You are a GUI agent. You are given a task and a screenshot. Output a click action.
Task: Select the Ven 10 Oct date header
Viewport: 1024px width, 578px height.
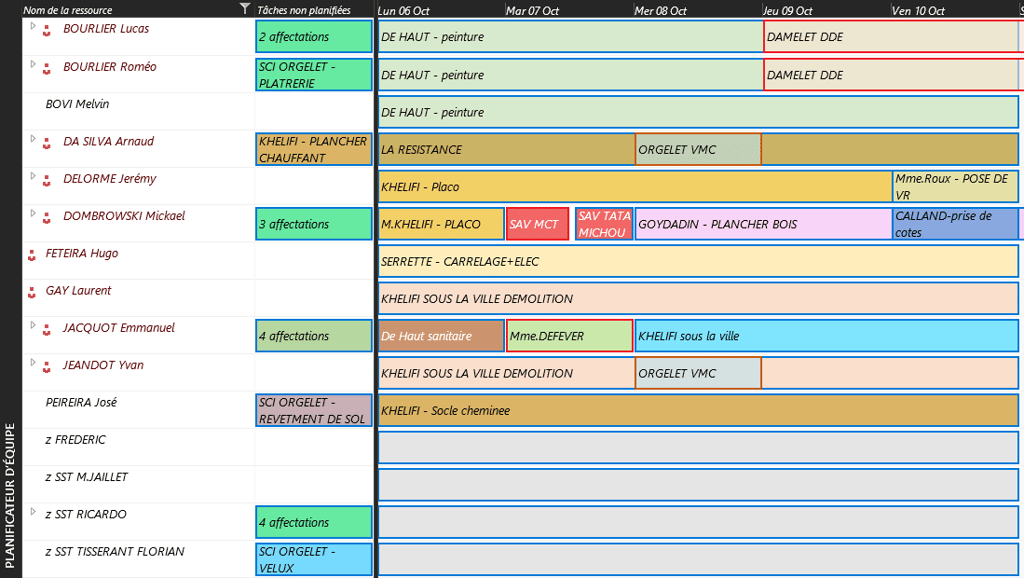pyautogui.click(x=918, y=10)
